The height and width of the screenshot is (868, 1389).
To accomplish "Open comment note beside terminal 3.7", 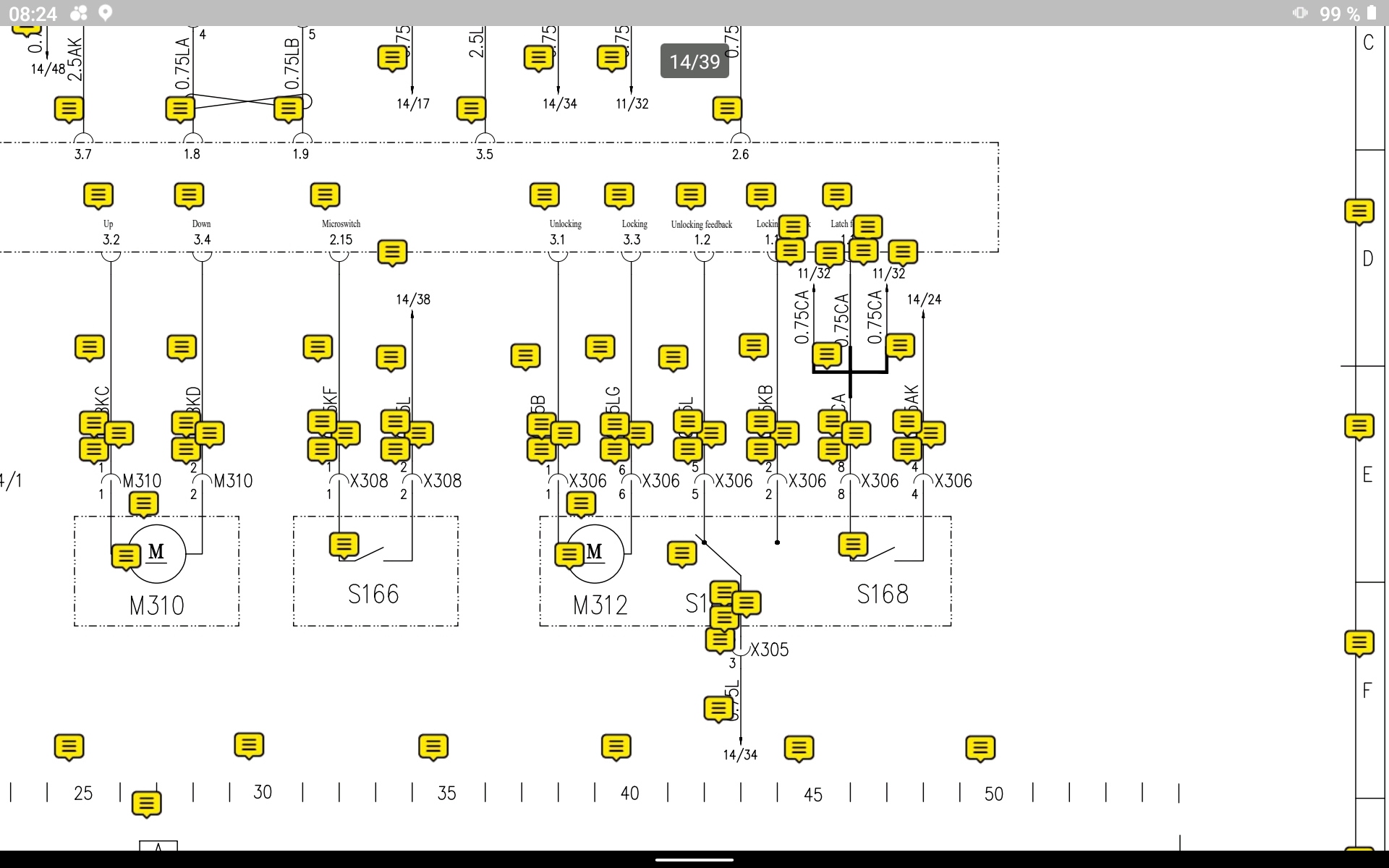I will tap(69, 109).
